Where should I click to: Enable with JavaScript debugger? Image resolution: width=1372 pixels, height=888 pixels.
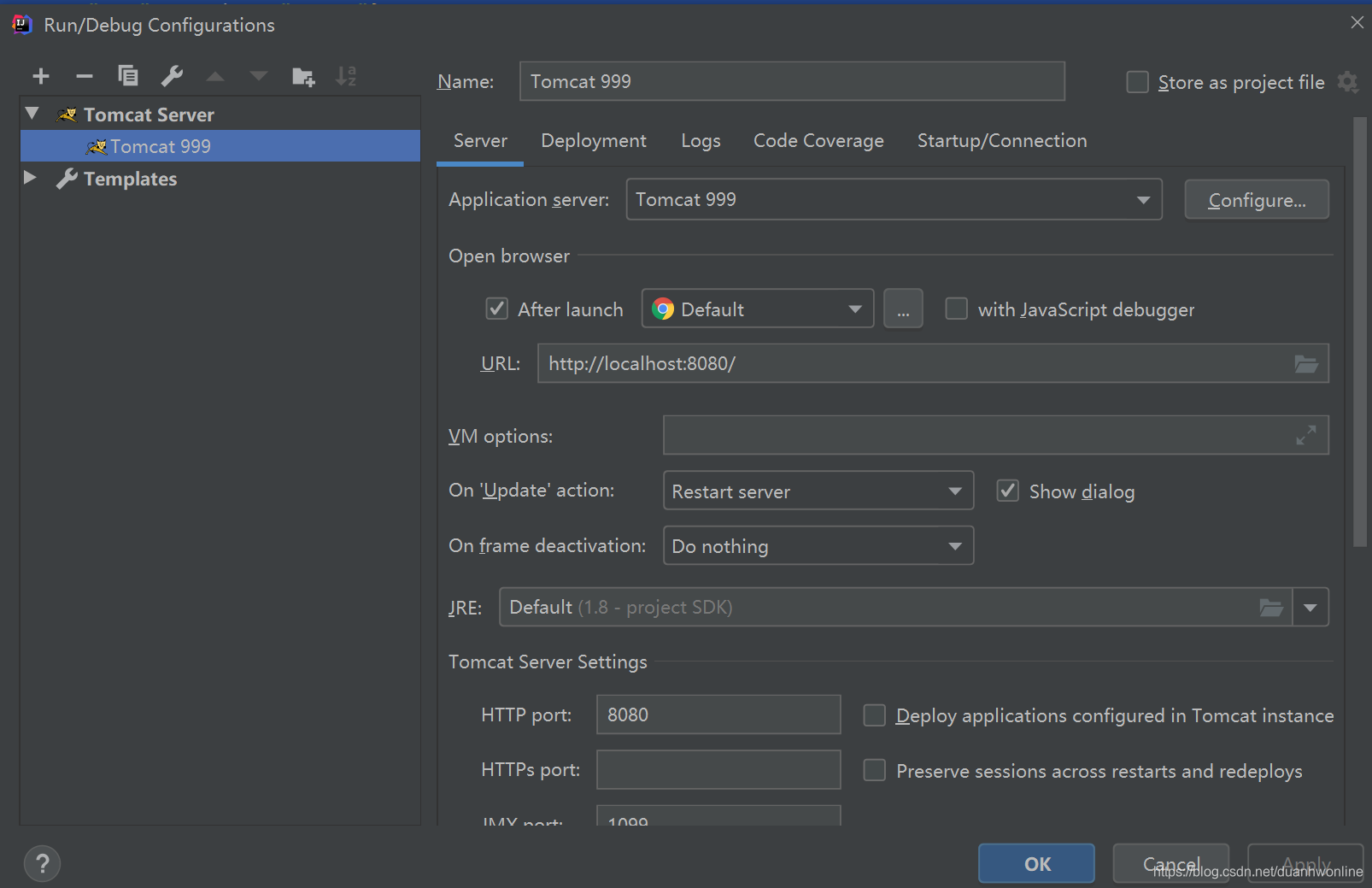[956, 309]
